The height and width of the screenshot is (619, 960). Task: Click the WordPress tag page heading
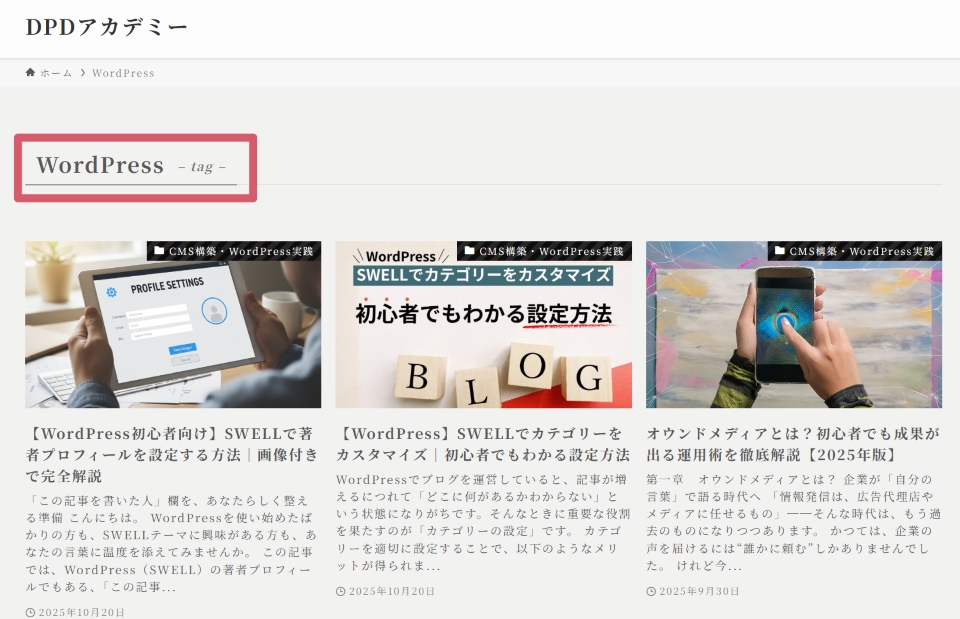[x=100, y=165]
